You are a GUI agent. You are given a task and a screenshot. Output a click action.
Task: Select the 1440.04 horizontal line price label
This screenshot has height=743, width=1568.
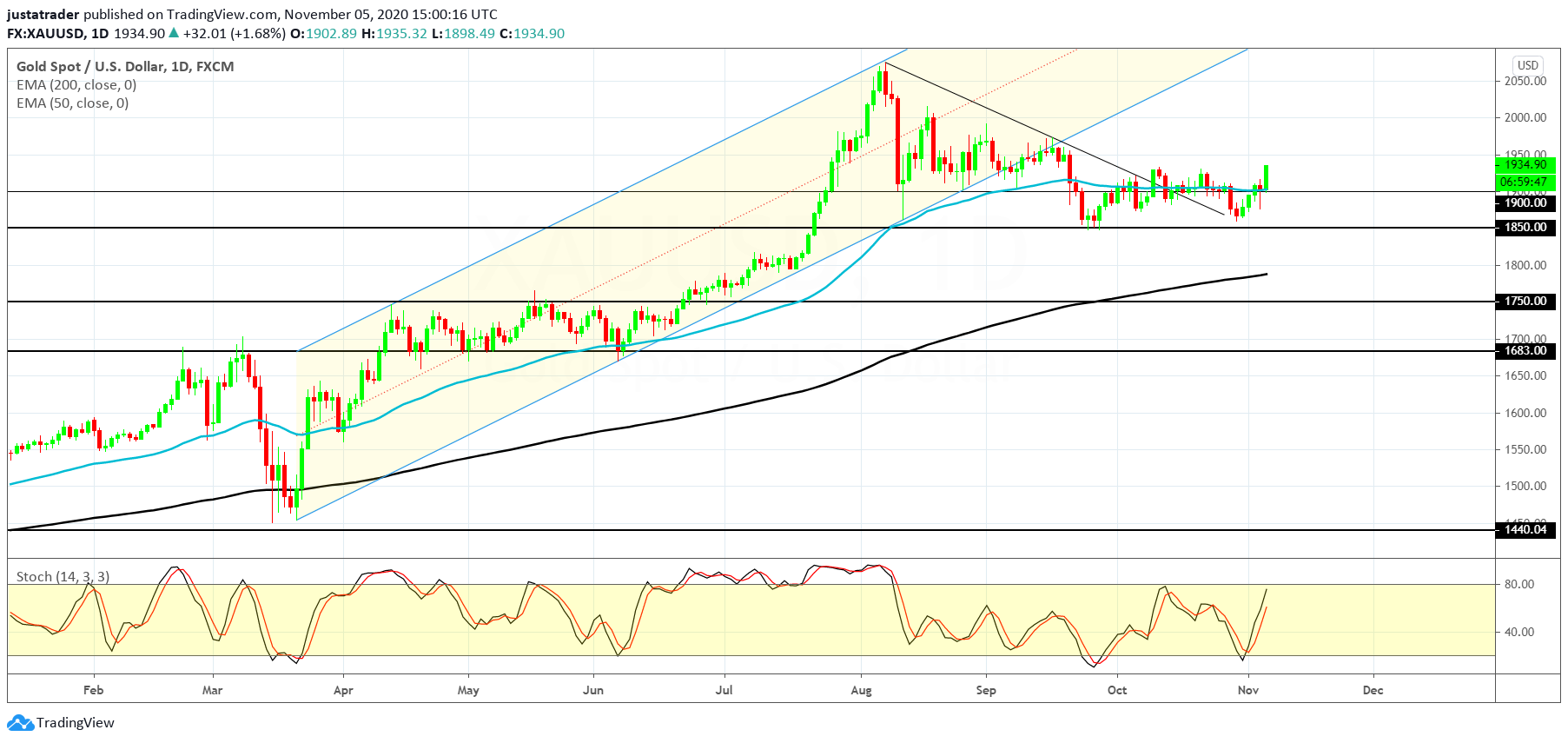[1525, 529]
